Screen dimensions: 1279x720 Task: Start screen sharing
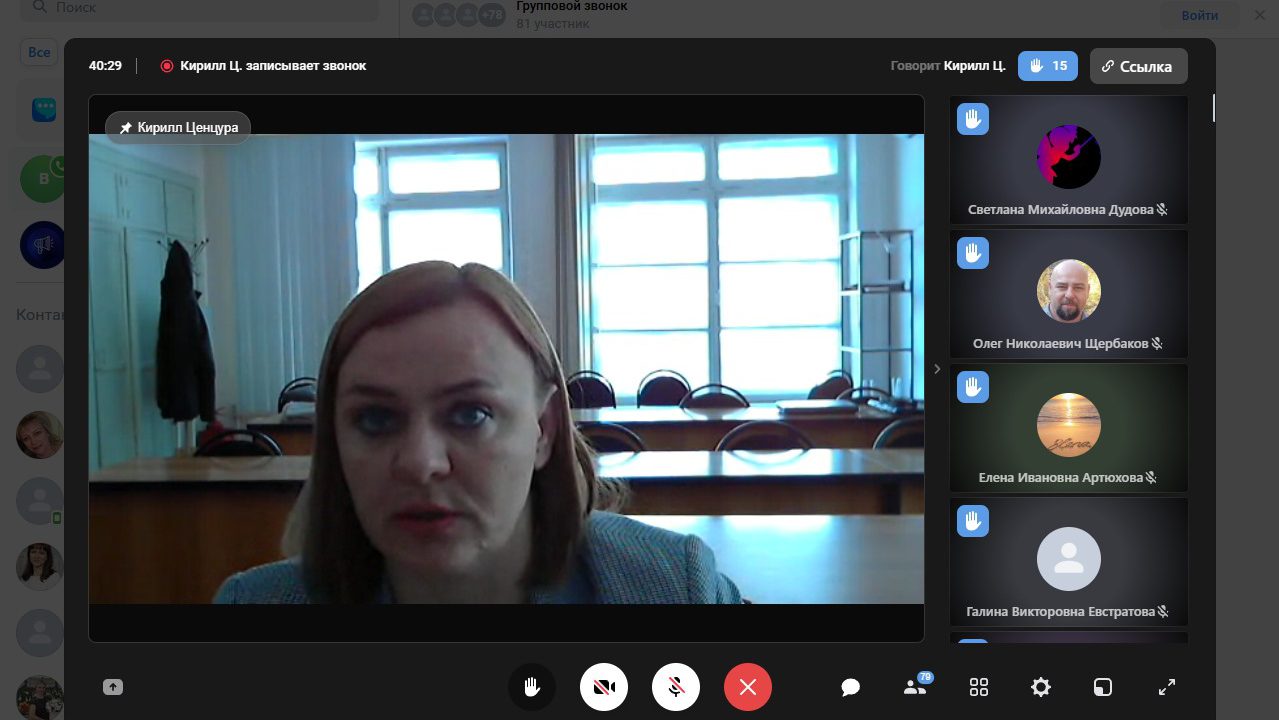pos(113,687)
